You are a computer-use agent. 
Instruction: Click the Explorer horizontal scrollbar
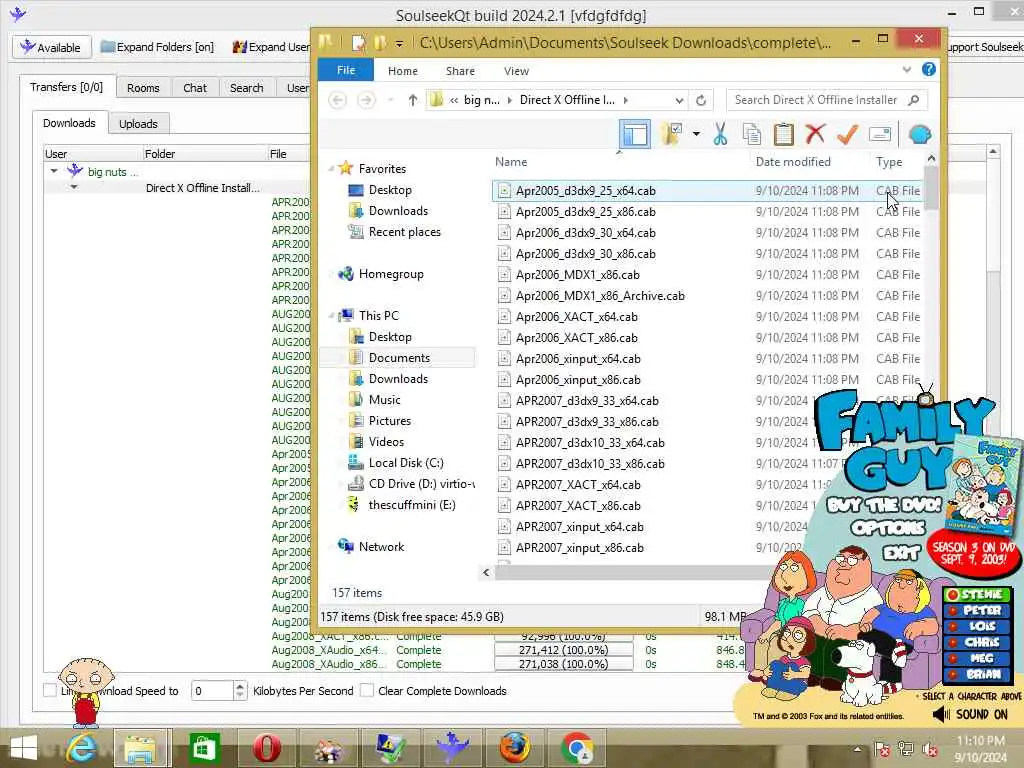632,573
